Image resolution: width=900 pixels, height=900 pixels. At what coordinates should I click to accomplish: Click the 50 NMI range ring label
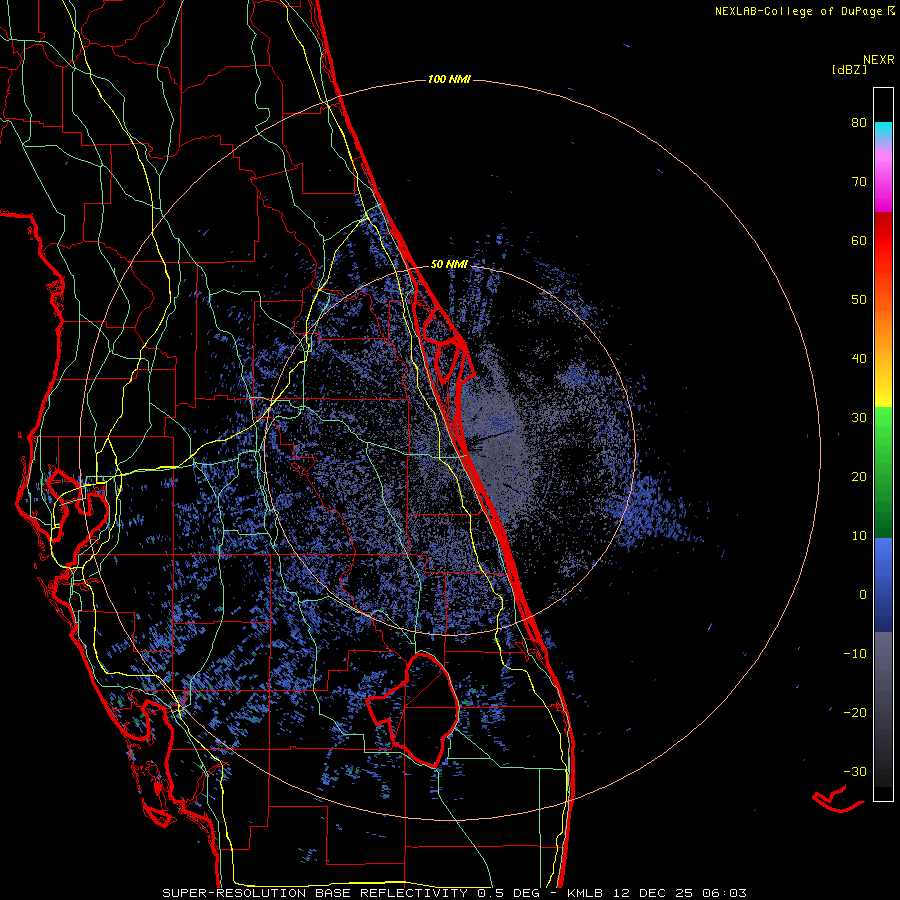[x=449, y=265]
